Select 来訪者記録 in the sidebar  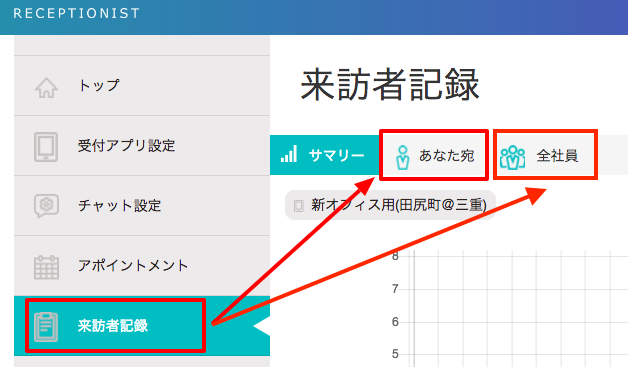[142, 326]
